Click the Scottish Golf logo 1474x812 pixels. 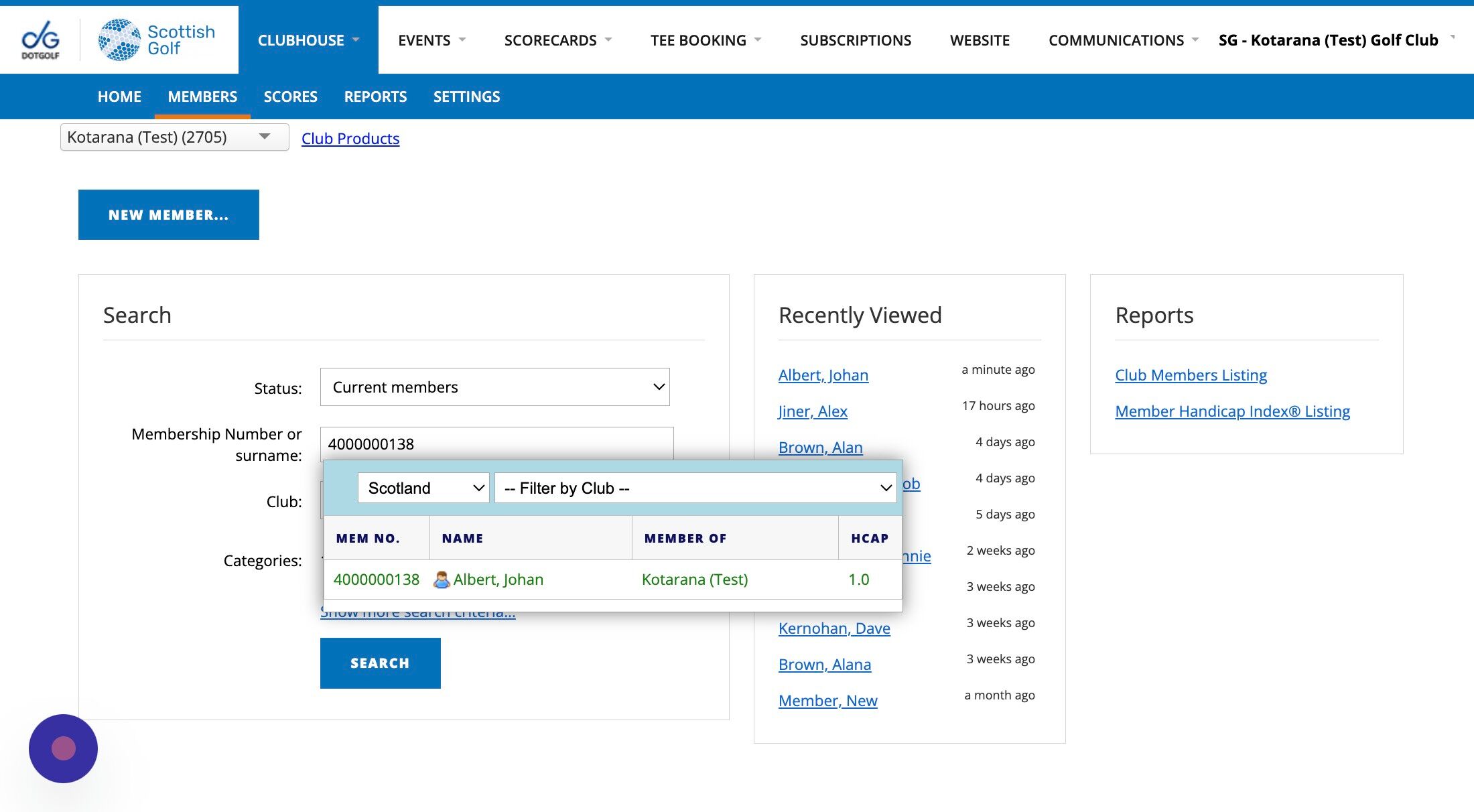157,40
